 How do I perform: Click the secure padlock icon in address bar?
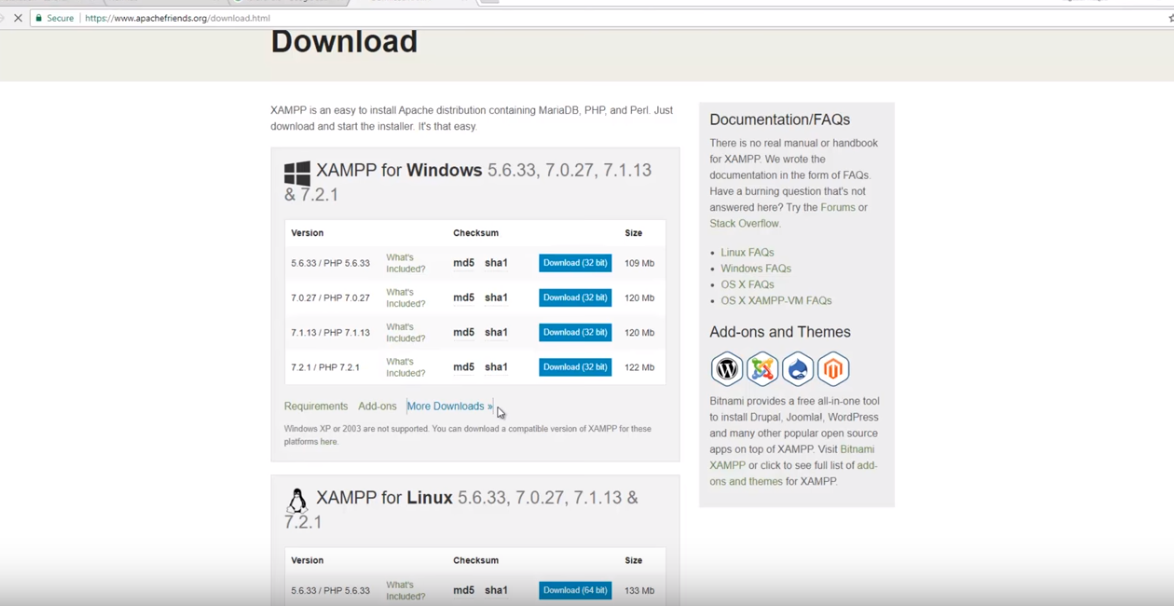tap(38, 18)
